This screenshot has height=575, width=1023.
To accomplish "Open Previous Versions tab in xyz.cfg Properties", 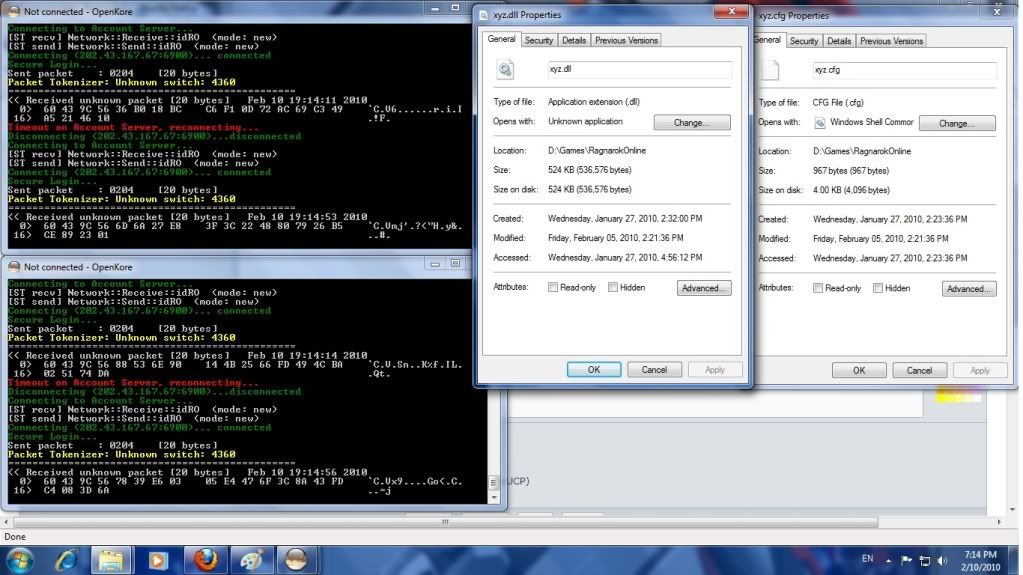I will (x=891, y=41).
